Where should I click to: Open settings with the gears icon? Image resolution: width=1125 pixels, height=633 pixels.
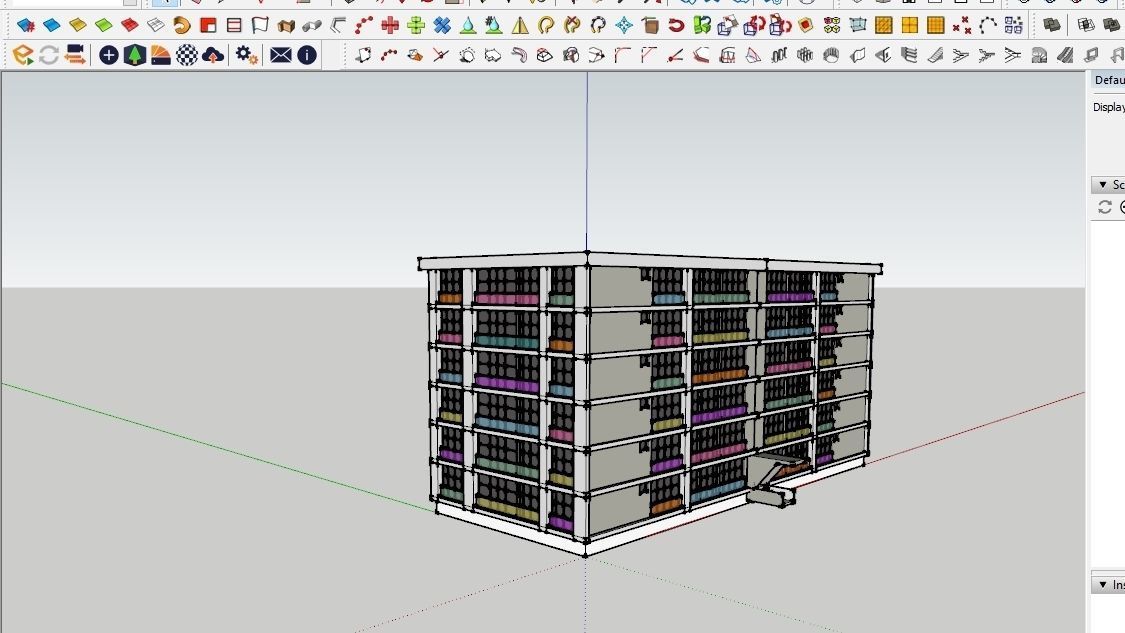[247, 55]
